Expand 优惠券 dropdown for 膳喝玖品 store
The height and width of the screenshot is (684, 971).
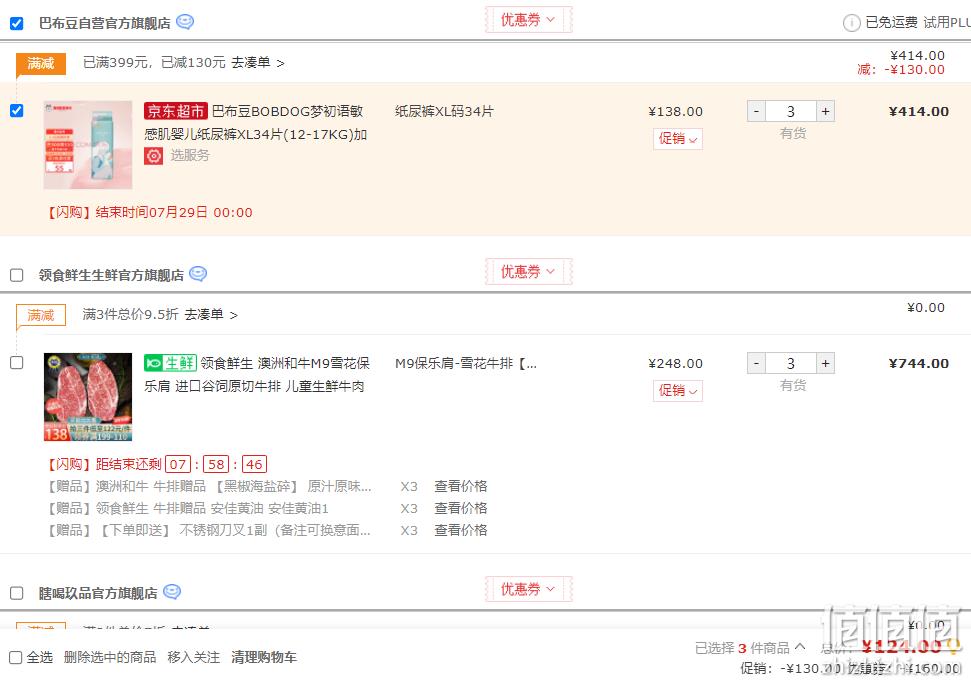[528, 589]
